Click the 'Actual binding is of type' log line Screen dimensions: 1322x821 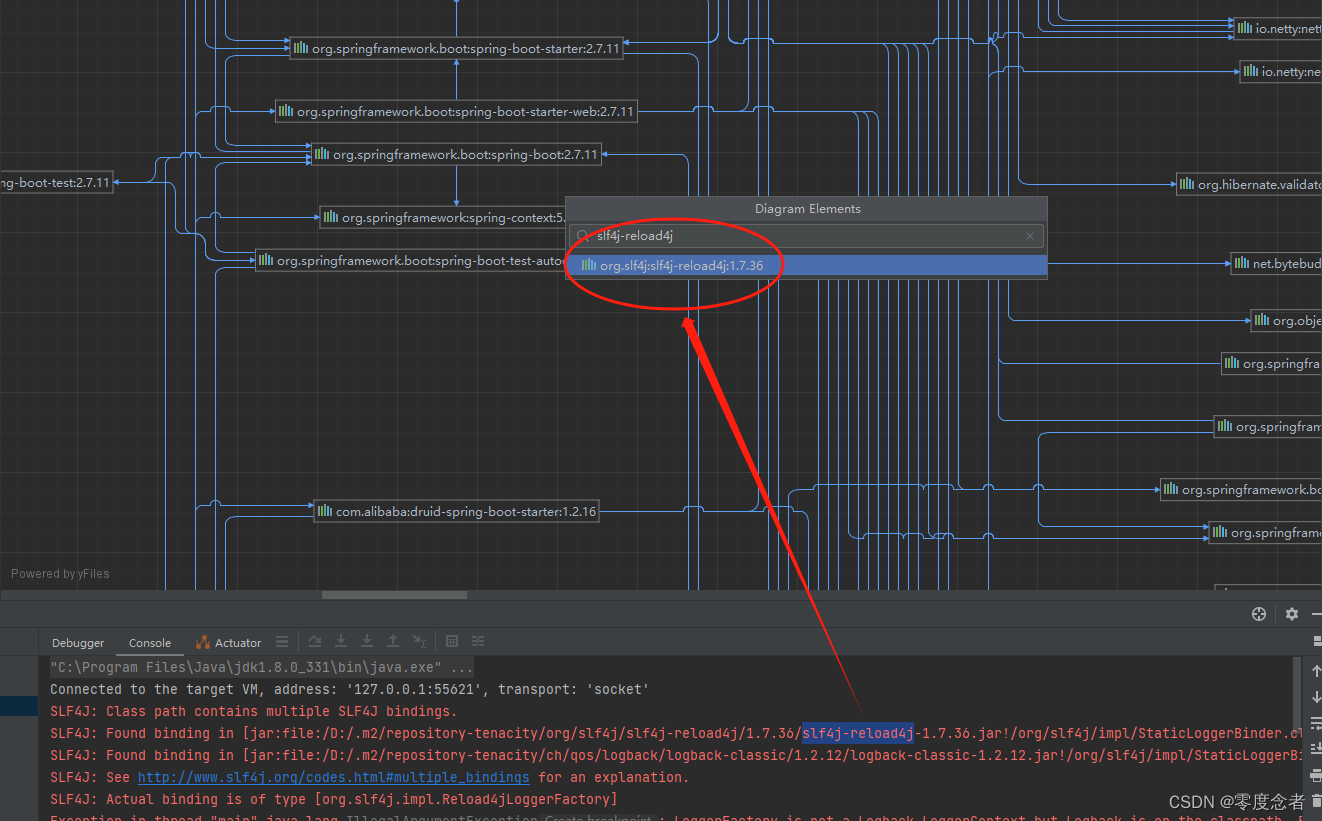point(334,799)
